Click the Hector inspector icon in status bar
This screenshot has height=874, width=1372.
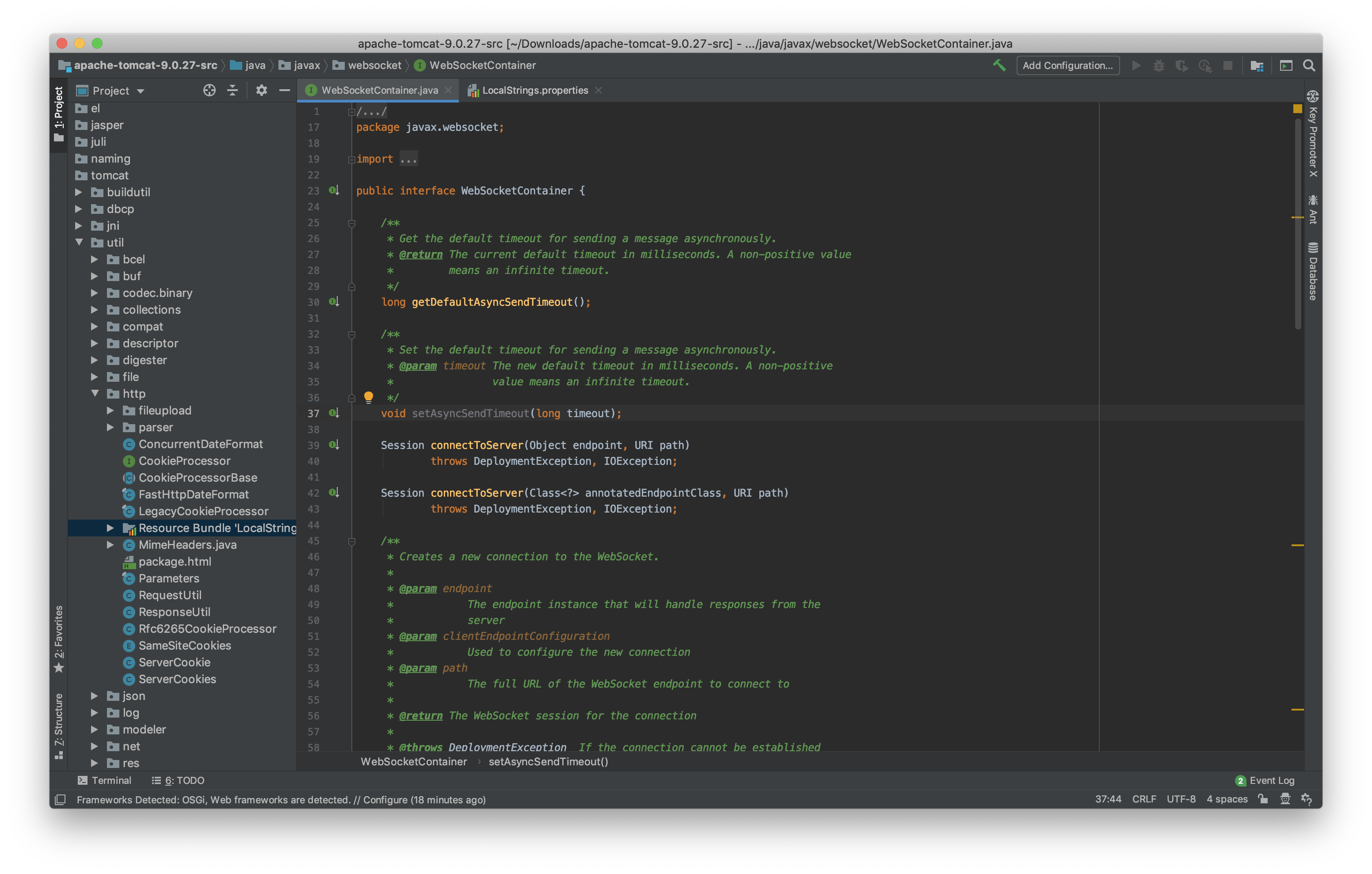point(1285,799)
